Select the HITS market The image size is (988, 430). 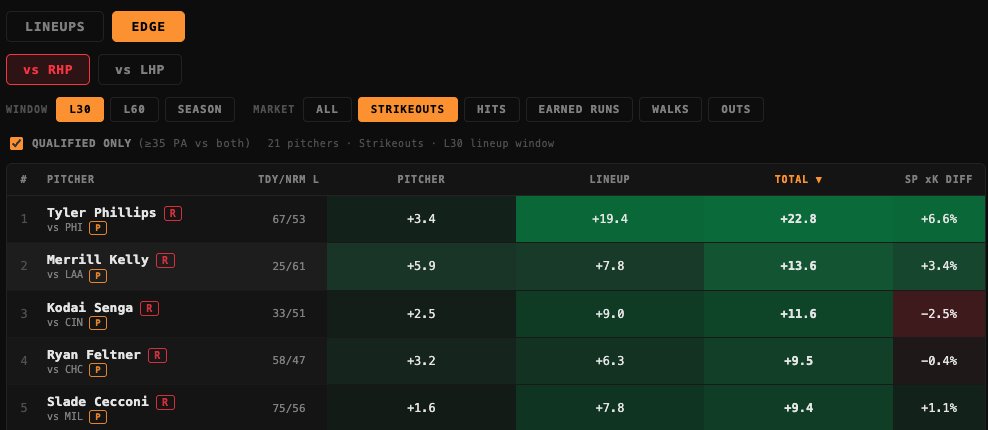[491, 109]
